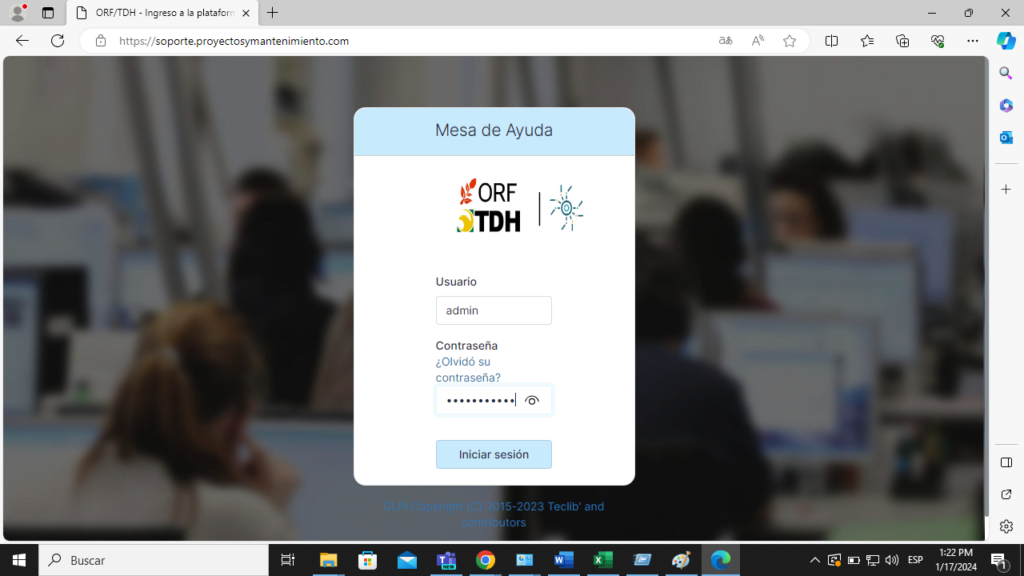Focus the Usuario input field
The image size is (1024, 576).
(x=493, y=310)
